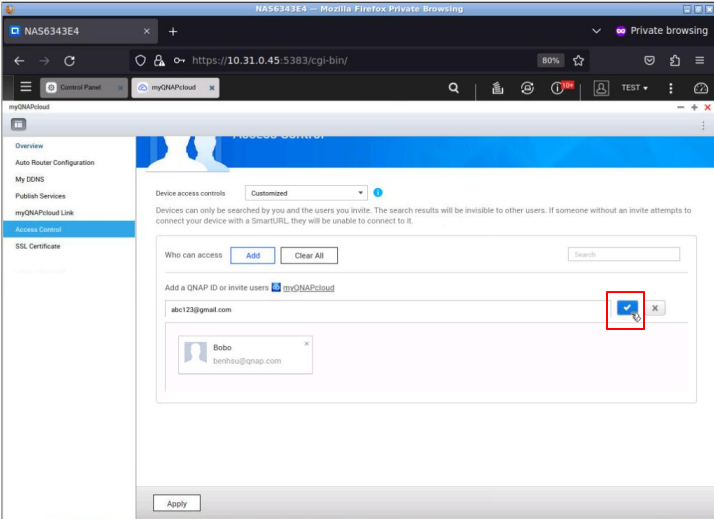
Task: Click the search magnifier in QTS toolbar
Action: coord(453,88)
